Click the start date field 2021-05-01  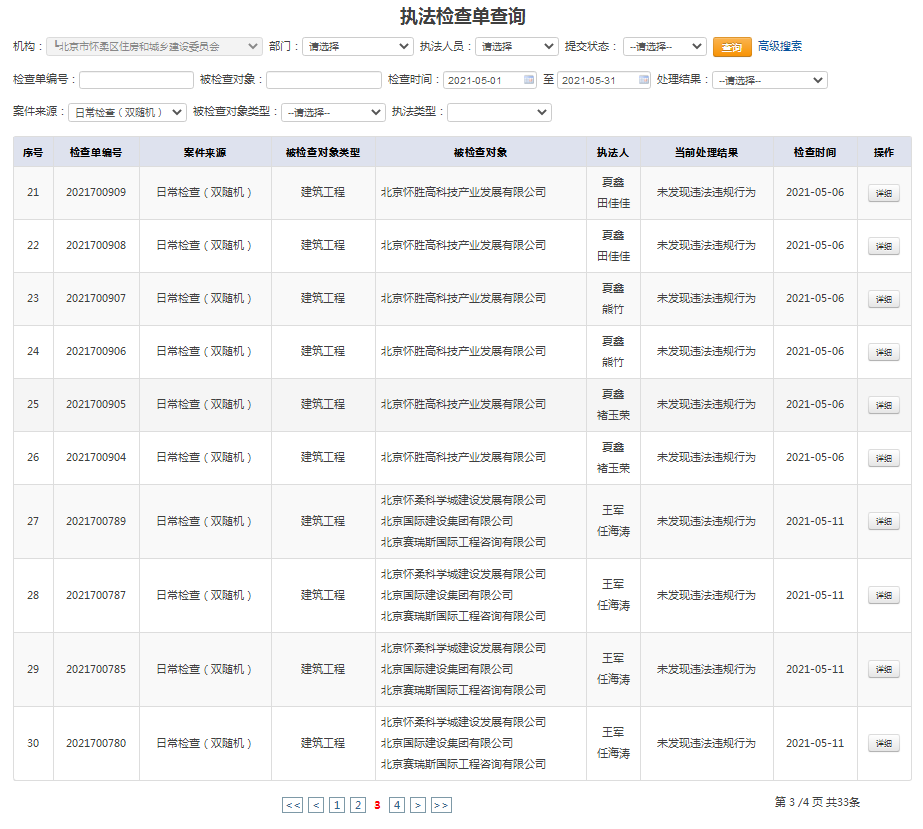pyautogui.click(x=489, y=80)
